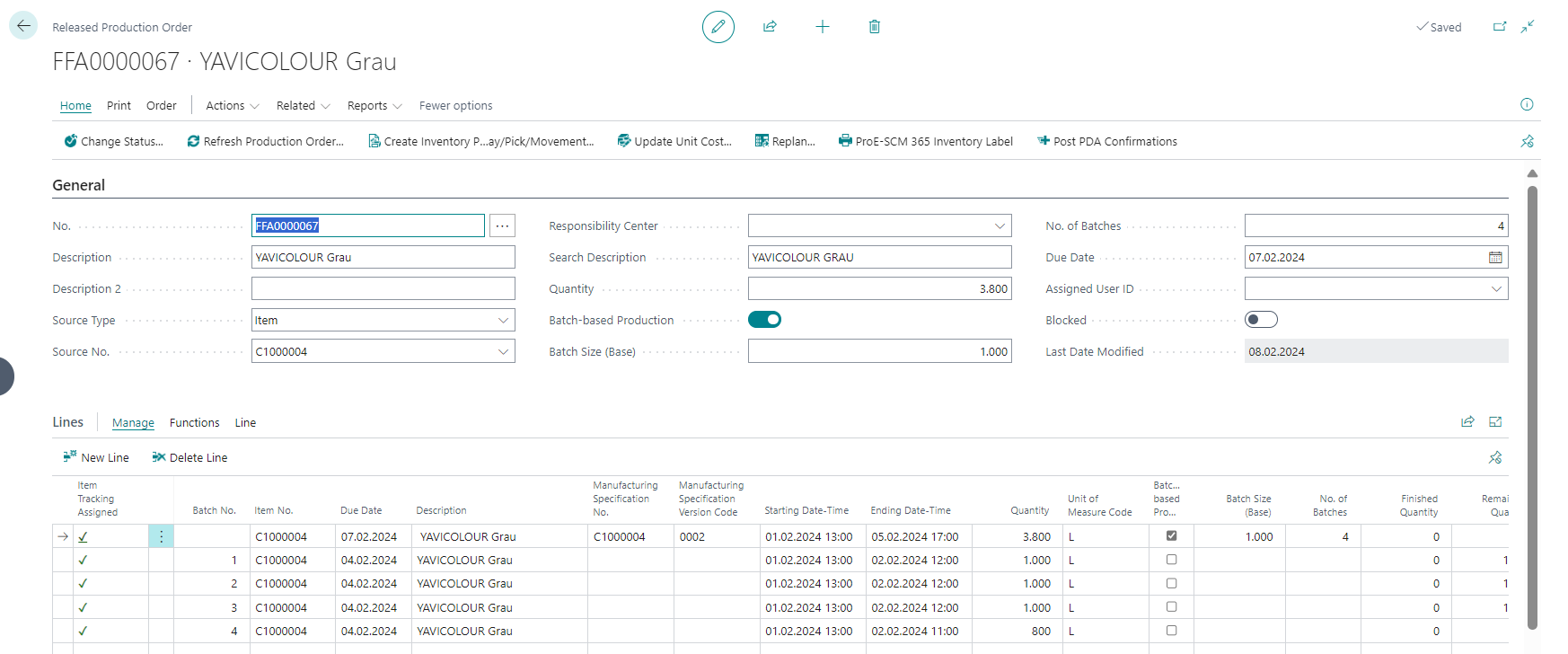Click the Replan action
Screen dimensions: 1568x654
(785, 141)
